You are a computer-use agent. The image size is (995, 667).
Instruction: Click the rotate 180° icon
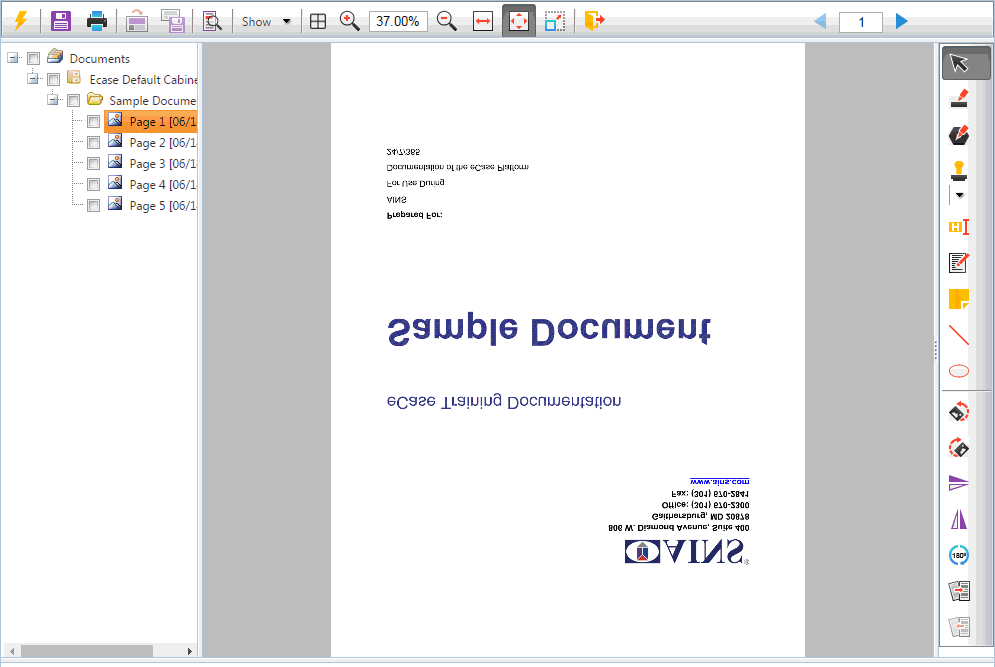959,555
